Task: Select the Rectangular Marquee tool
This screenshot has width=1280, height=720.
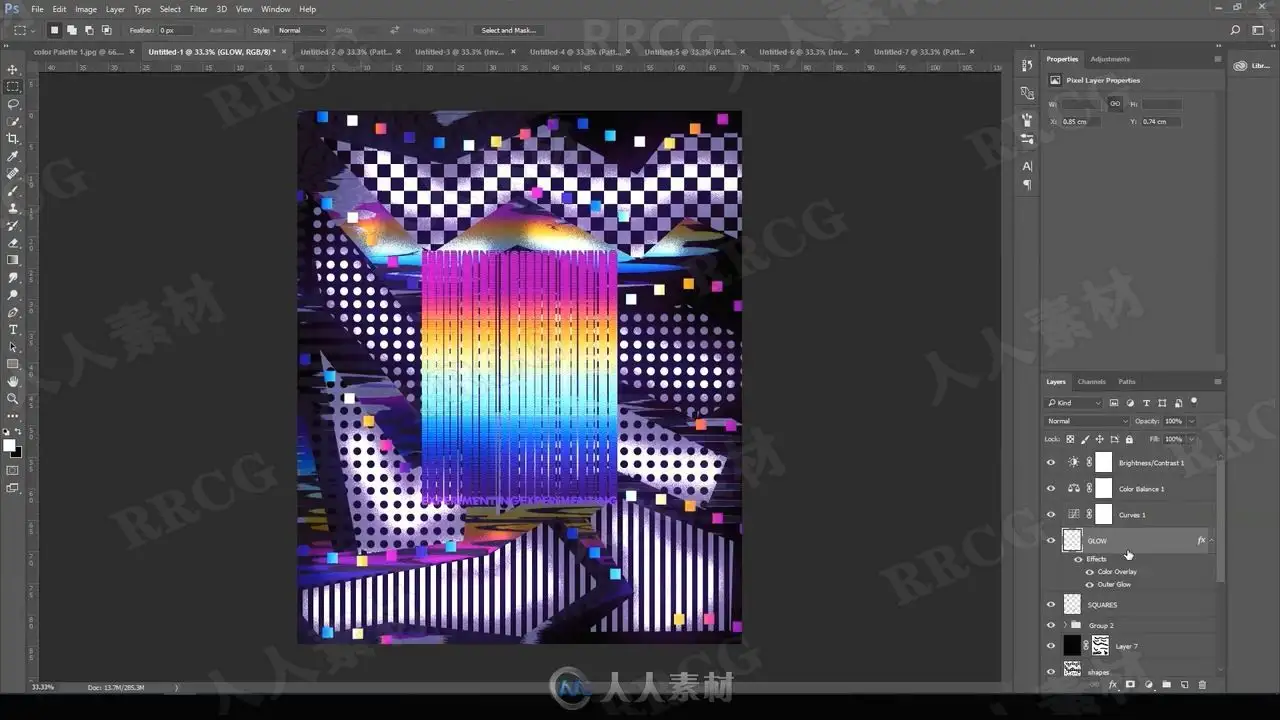Action: [x=13, y=86]
